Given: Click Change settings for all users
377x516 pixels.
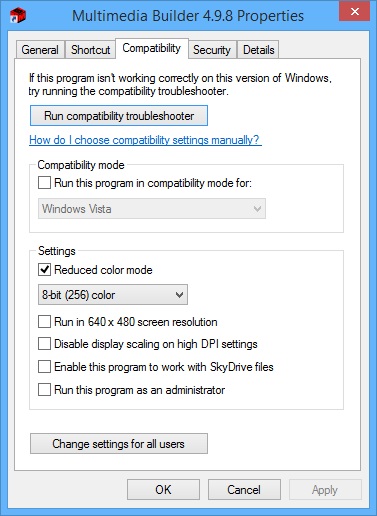Looking at the screenshot, I should (119, 444).
